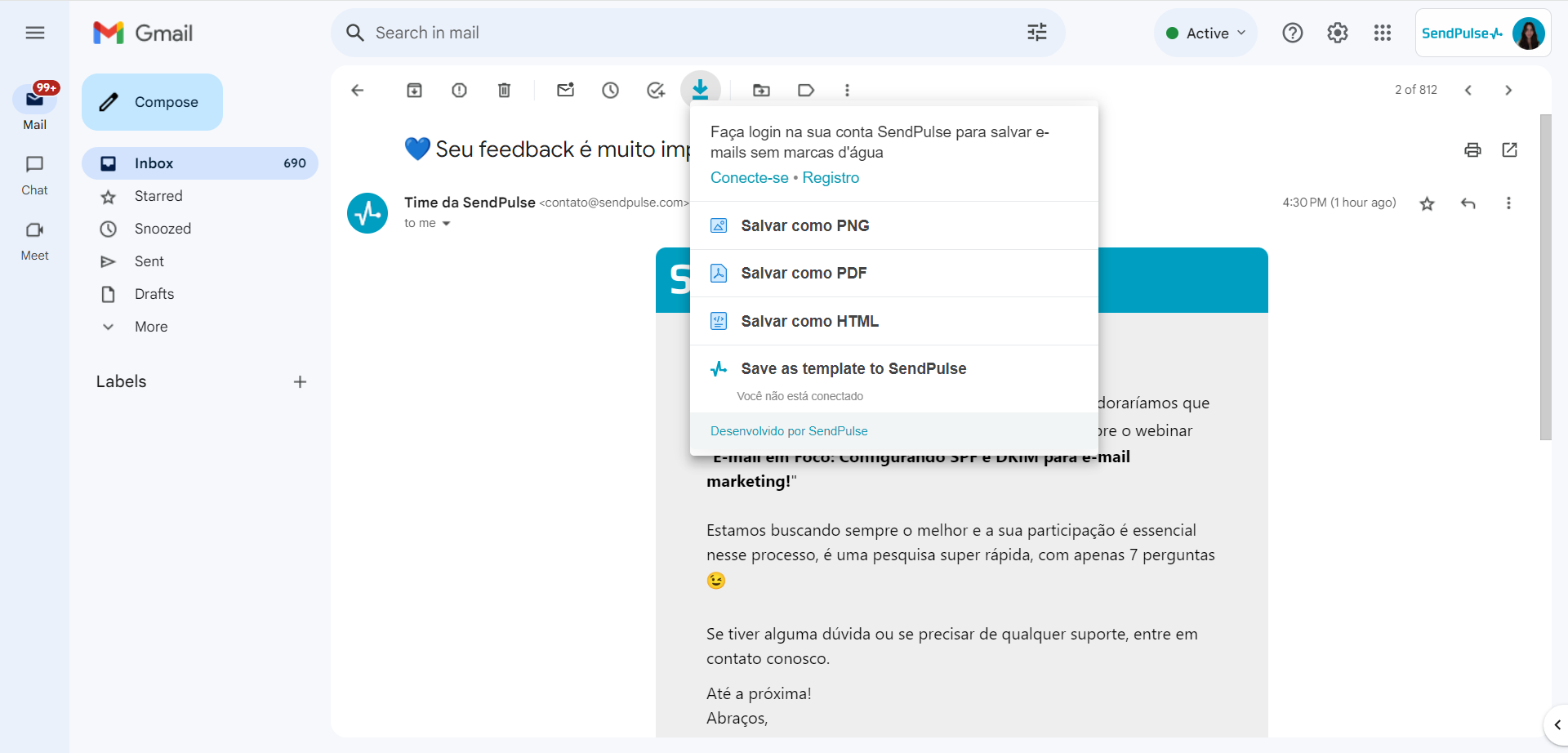1568x753 pixels.
Task: Click the Registro link
Action: click(x=831, y=178)
